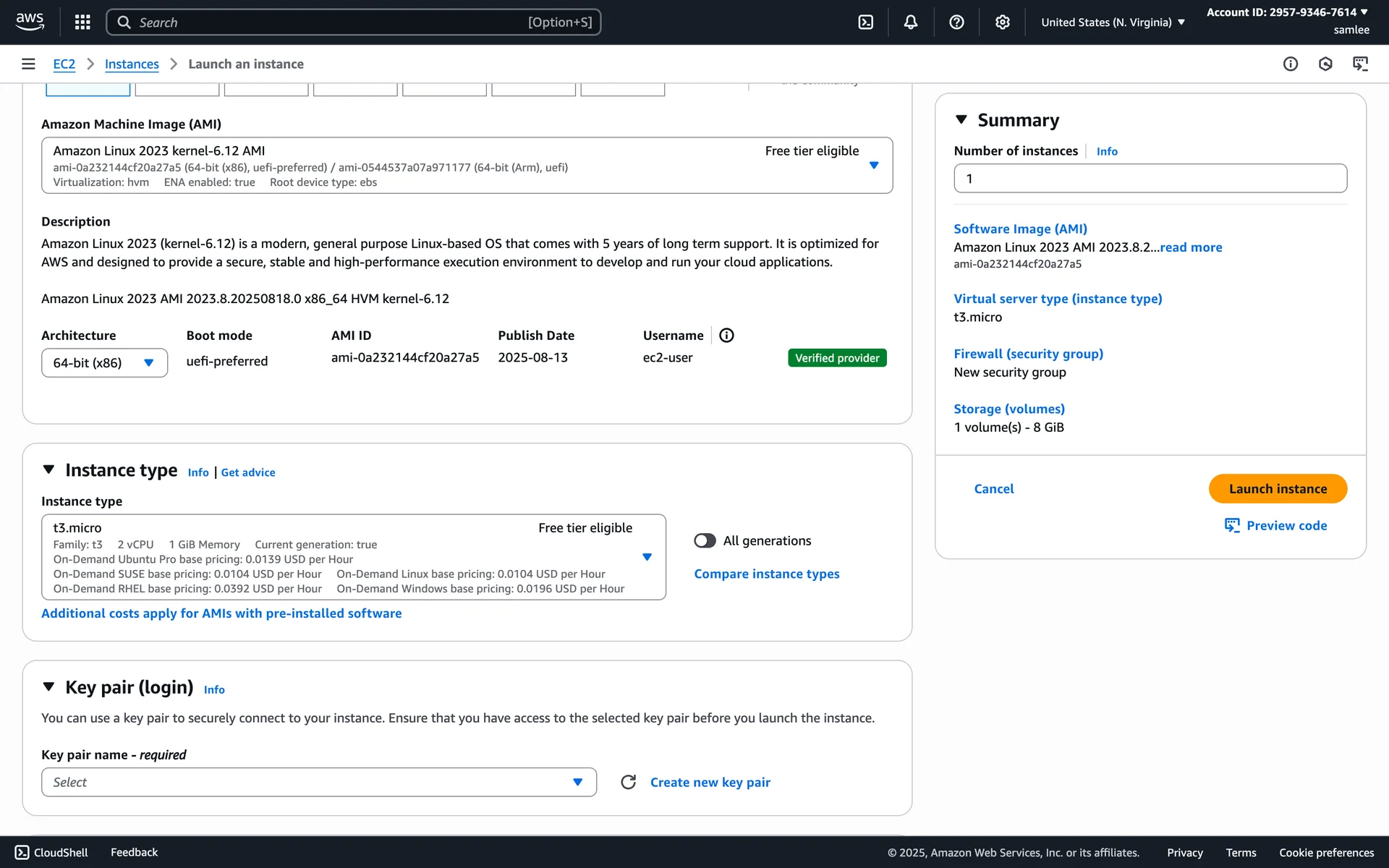Click the Number of instances input field

point(1150,179)
